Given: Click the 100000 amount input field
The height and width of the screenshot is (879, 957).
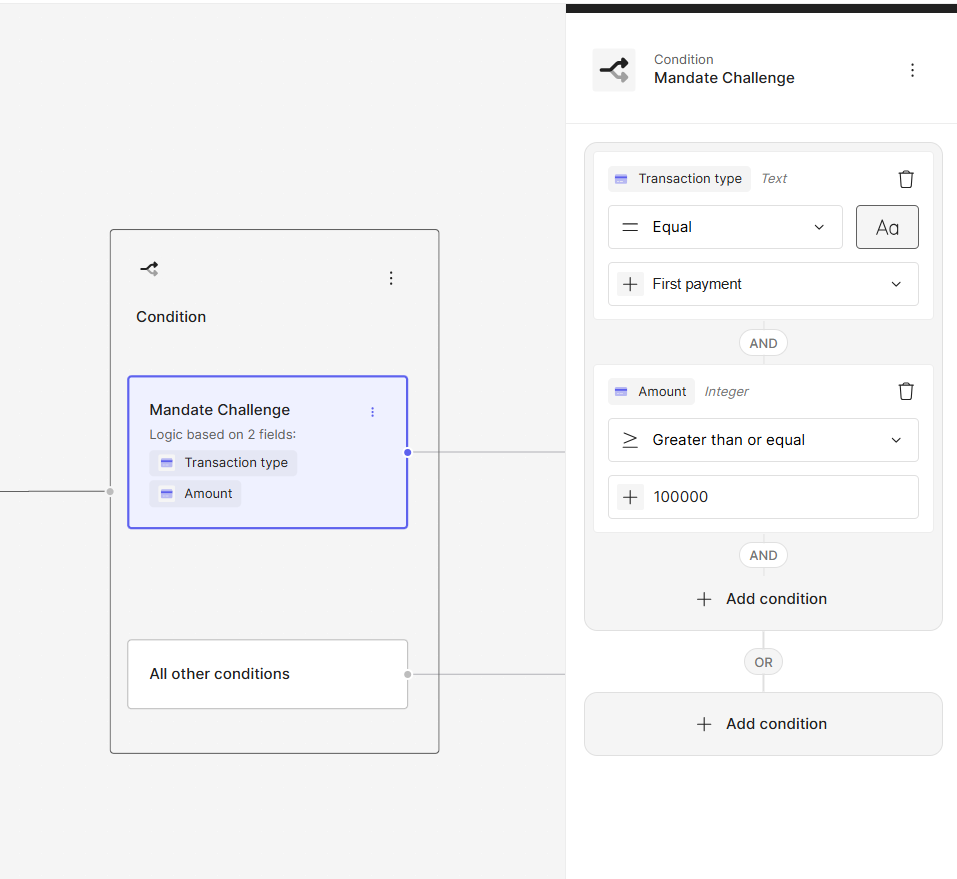Looking at the screenshot, I should pos(764,497).
